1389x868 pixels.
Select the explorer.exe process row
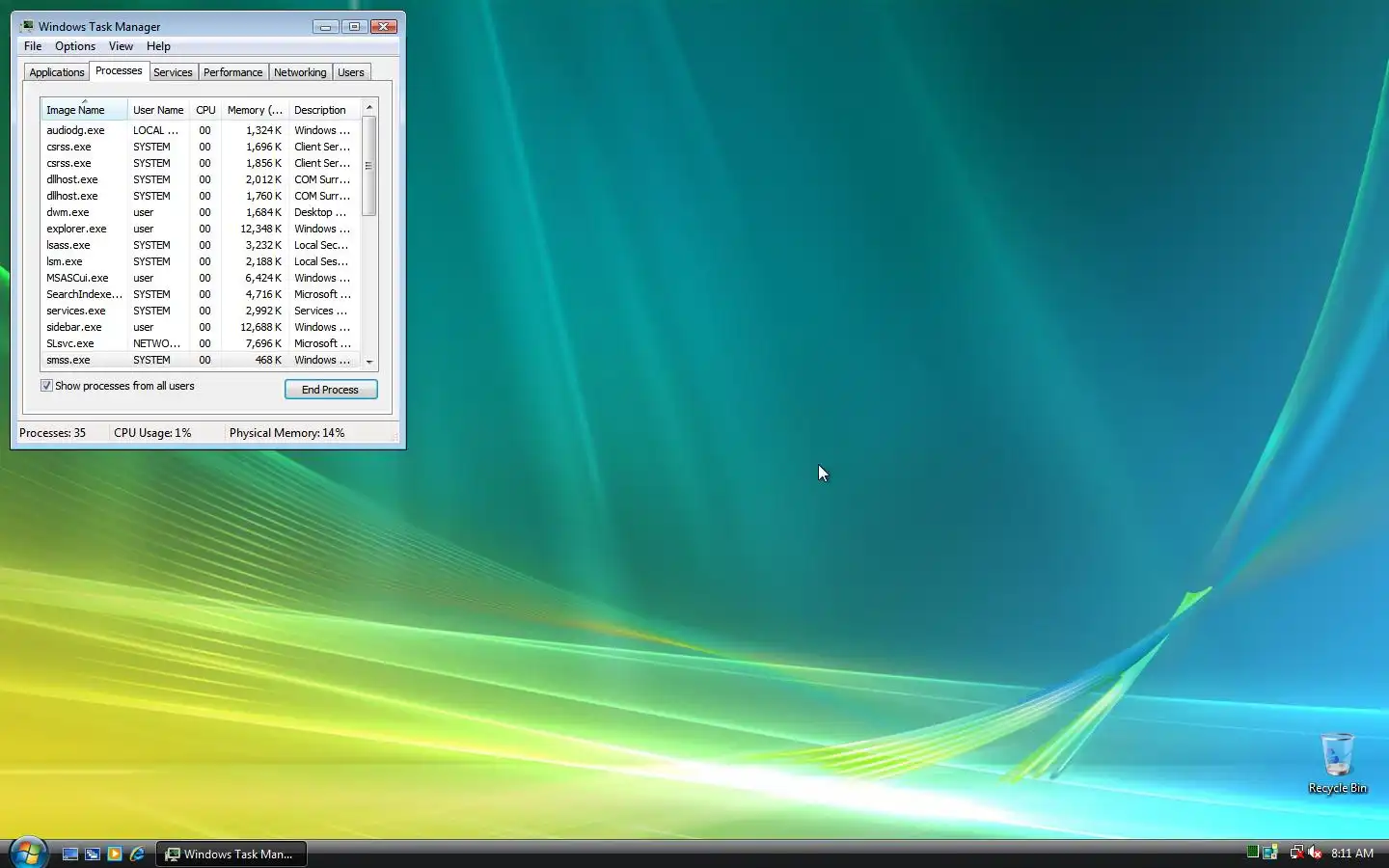pyautogui.click(x=201, y=229)
